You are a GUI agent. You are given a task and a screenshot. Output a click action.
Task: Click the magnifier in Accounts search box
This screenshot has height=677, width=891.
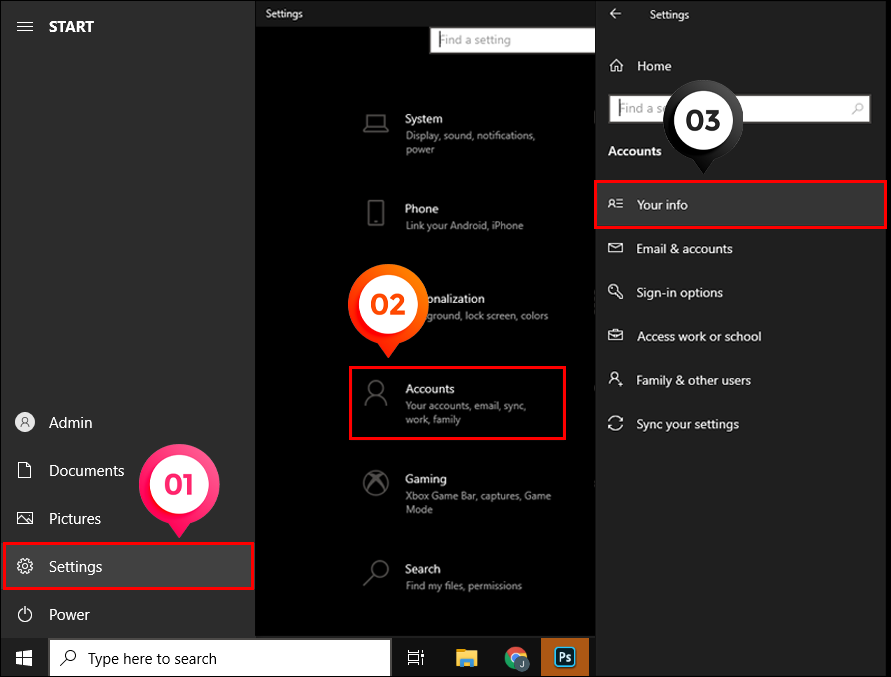pos(857,108)
